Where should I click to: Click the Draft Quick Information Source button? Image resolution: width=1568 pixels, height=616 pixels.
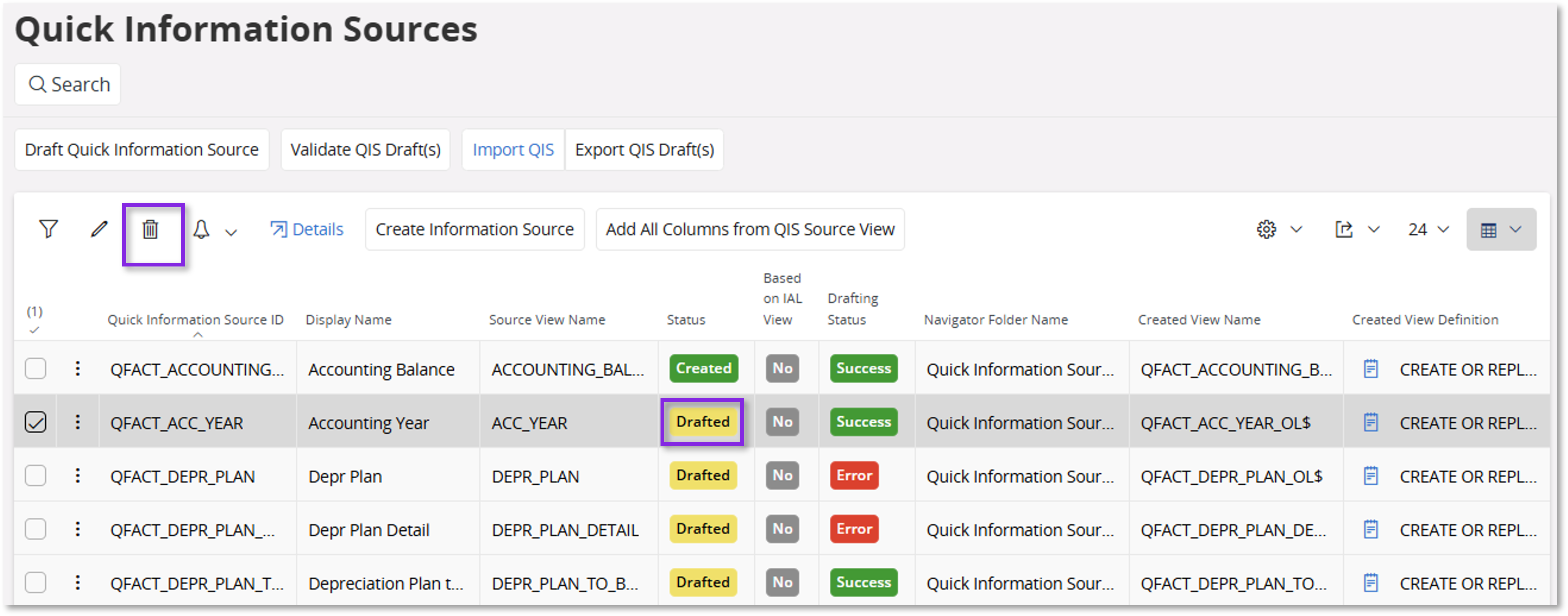coord(141,149)
